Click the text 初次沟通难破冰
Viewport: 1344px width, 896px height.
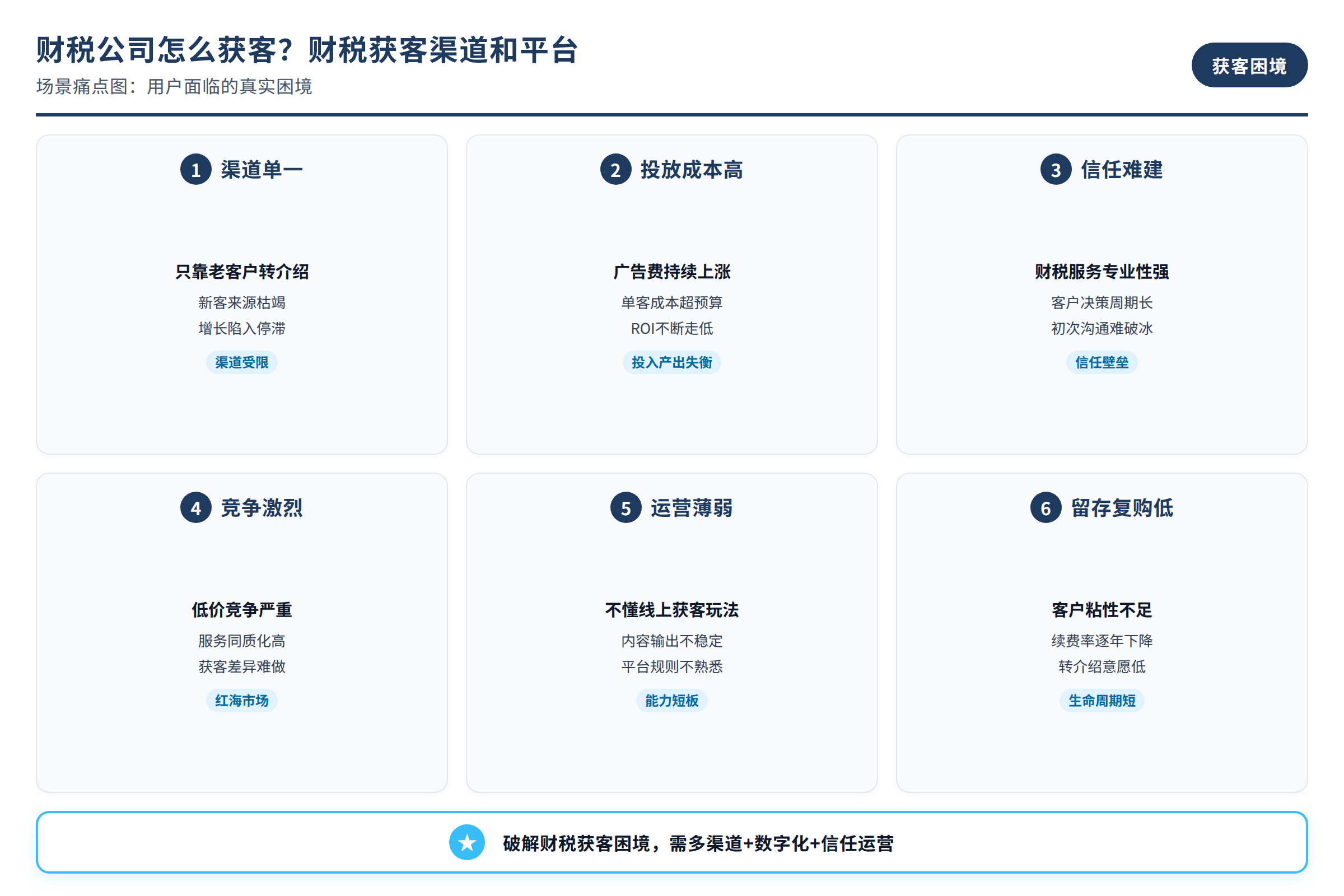point(1102,328)
